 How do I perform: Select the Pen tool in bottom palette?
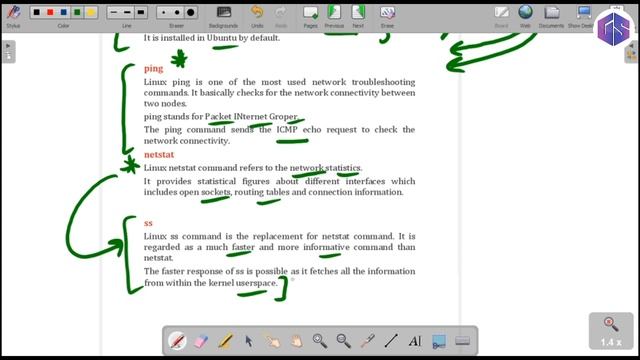[177, 341]
